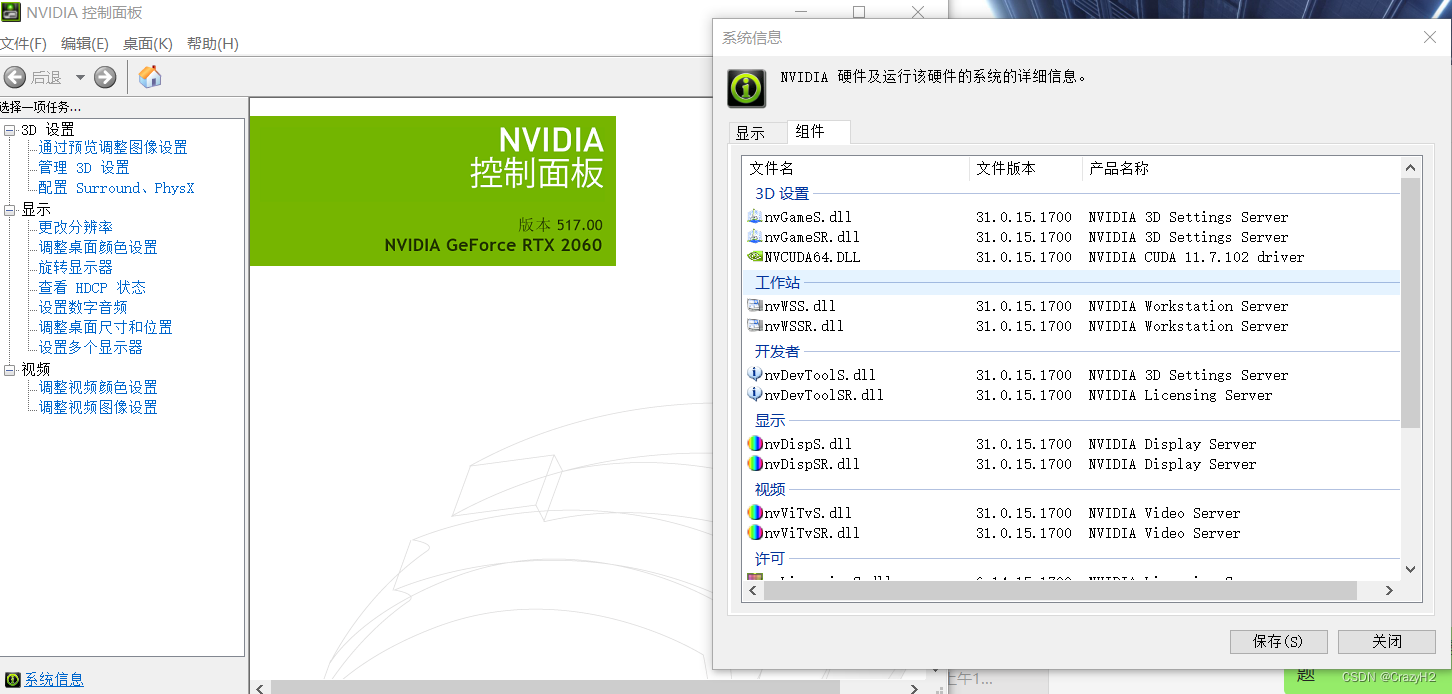
Task: Click the component list vertical scrollbar thumb
Action: 1411,303
